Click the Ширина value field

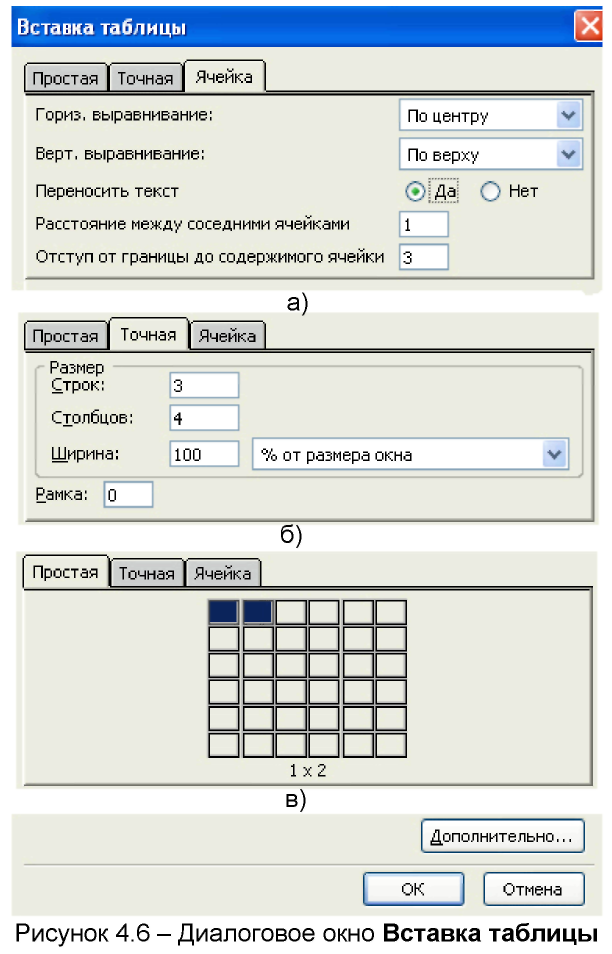204,454
